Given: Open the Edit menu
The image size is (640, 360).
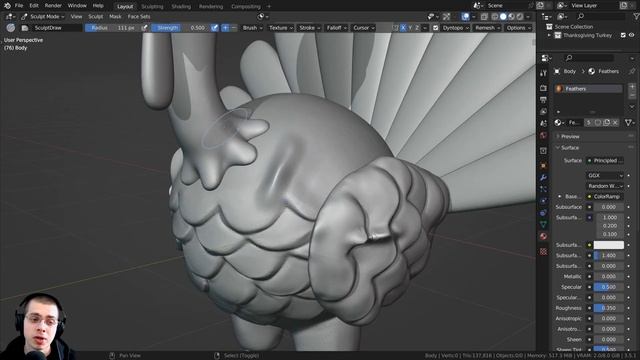Looking at the screenshot, I should (x=34, y=6).
